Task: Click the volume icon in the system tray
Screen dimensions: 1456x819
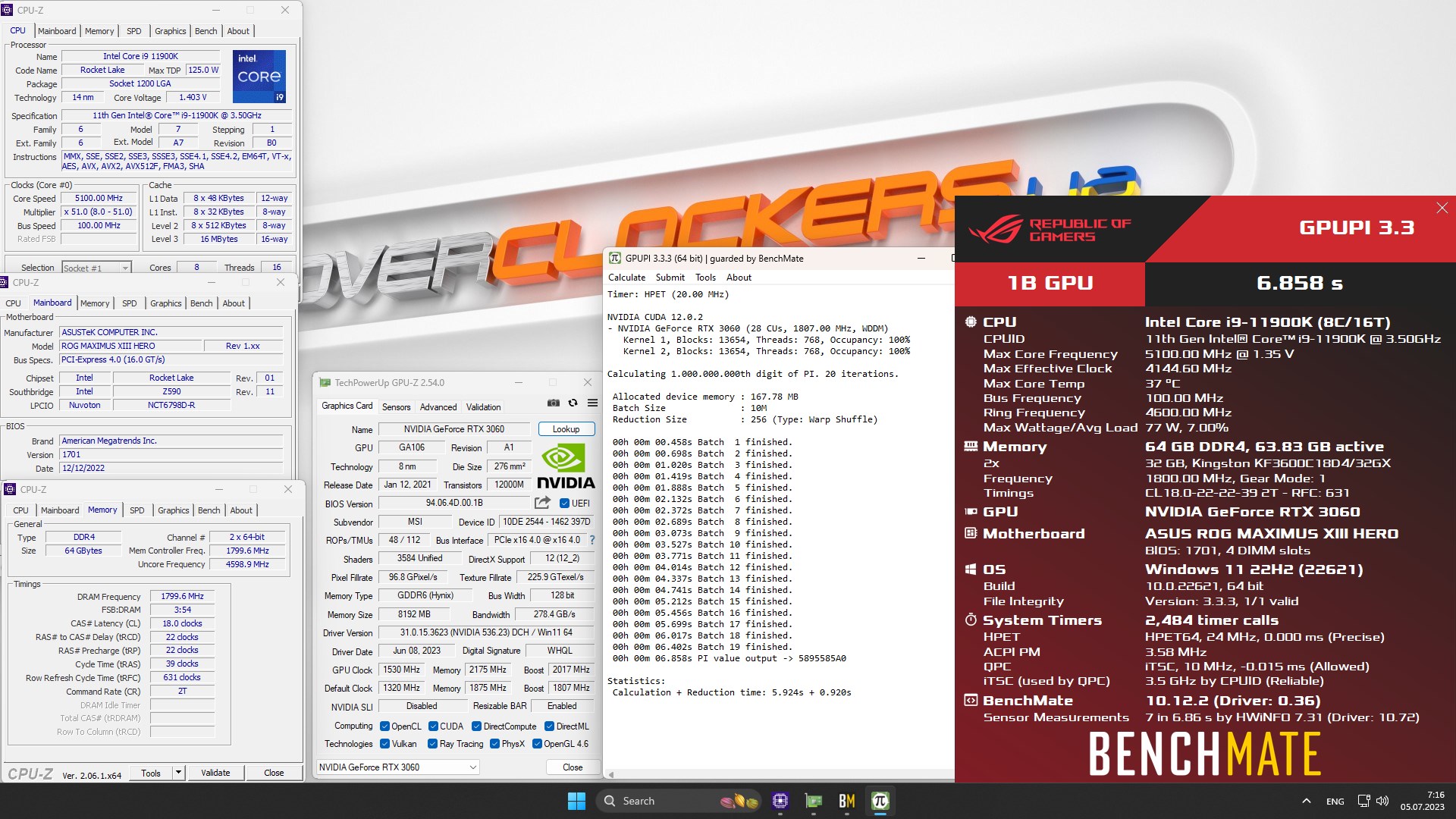Action: (x=1382, y=801)
